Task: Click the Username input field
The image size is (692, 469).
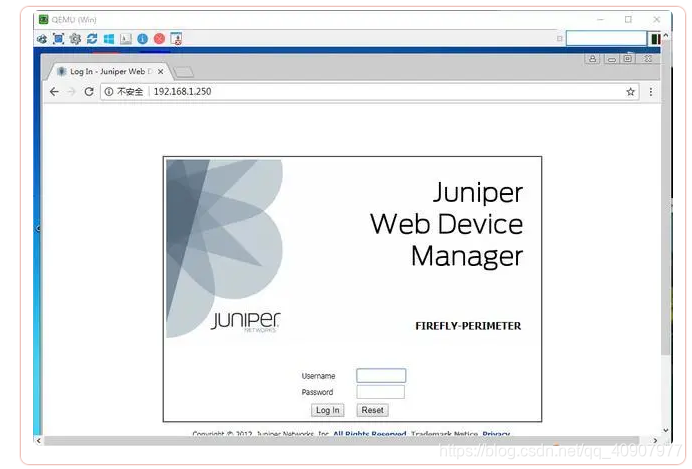Action: [381, 375]
